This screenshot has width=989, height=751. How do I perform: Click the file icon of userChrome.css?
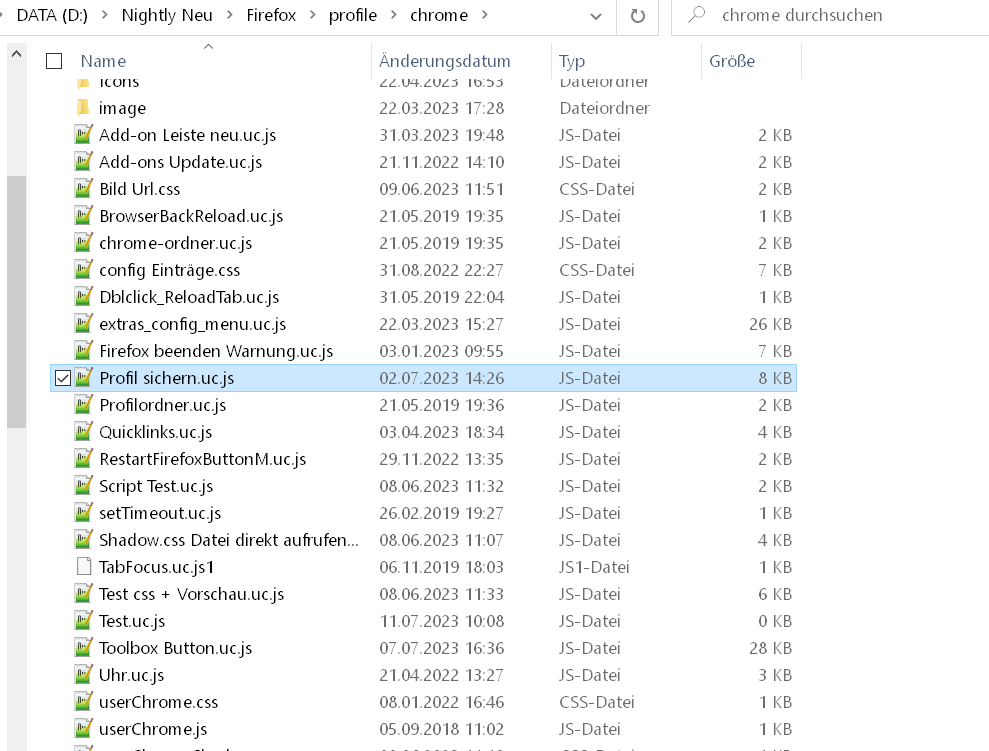(x=84, y=702)
